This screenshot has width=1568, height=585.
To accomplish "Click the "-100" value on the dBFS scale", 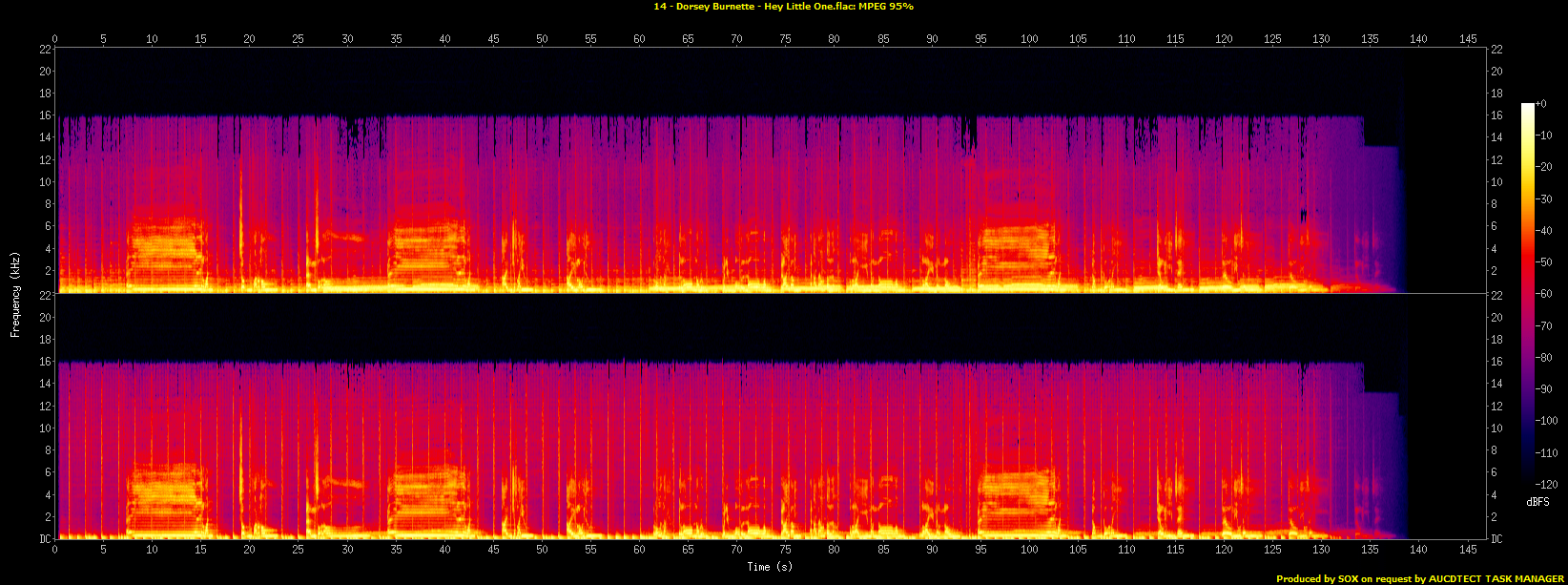I will pos(1549,421).
